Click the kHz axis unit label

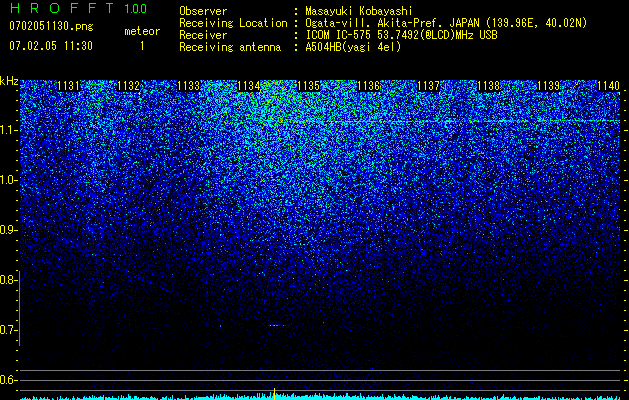point(9,81)
